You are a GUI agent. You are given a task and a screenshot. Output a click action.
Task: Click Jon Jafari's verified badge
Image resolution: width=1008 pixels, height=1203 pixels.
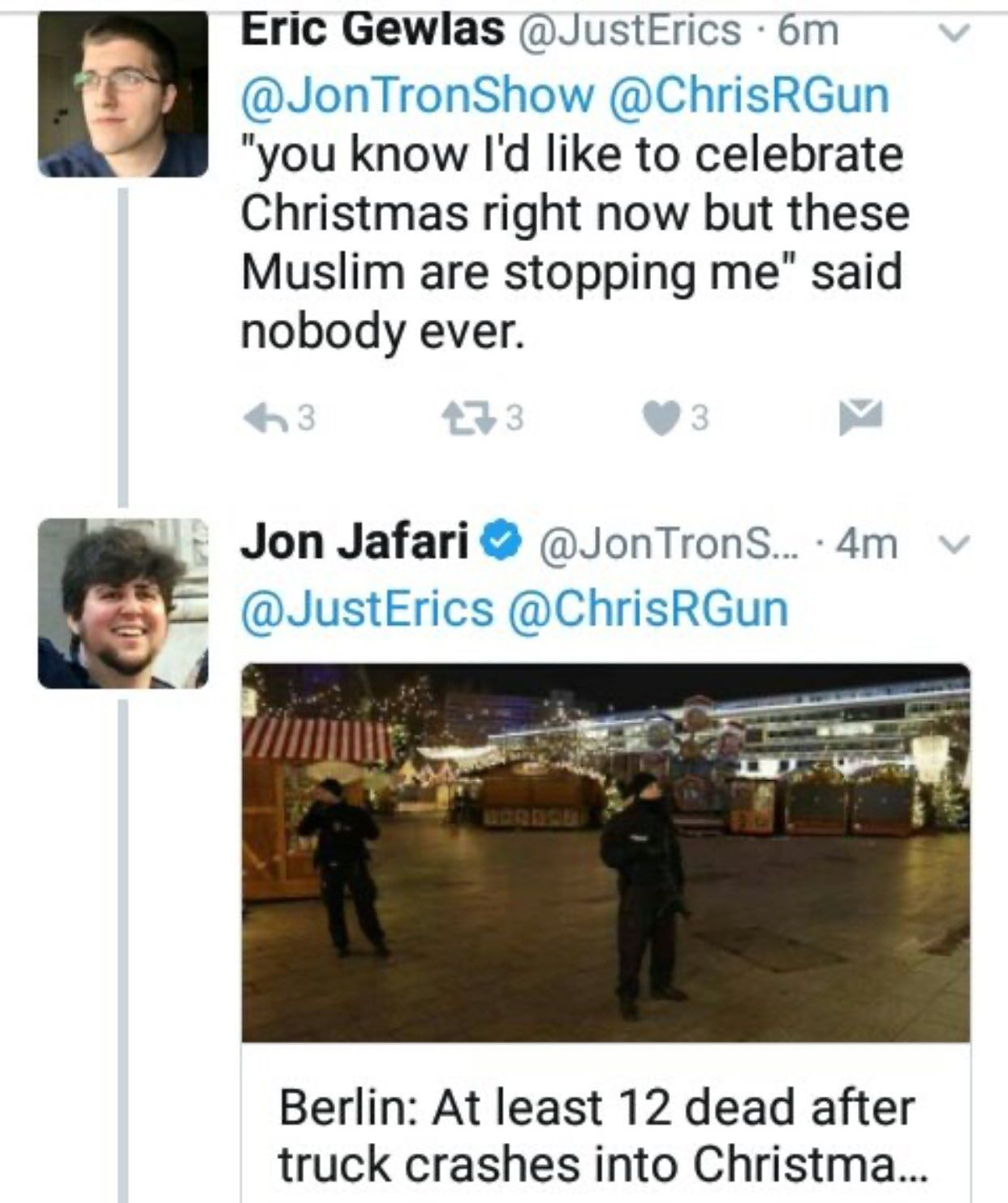pyautogui.click(x=502, y=541)
